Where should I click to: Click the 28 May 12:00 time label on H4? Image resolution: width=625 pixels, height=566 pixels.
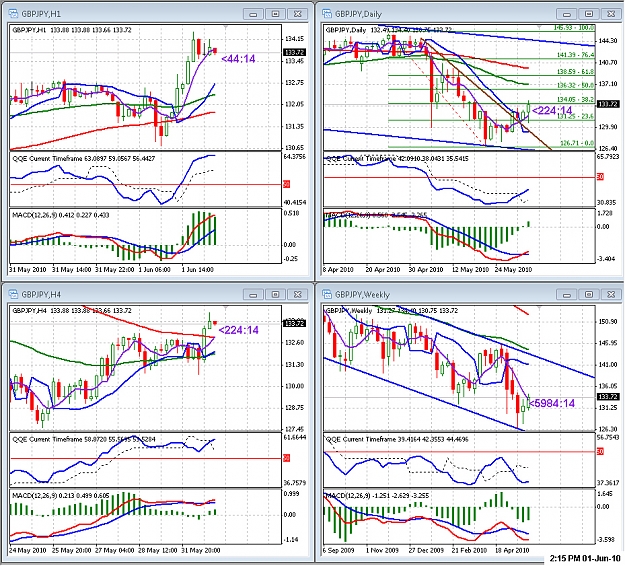coord(157,550)
